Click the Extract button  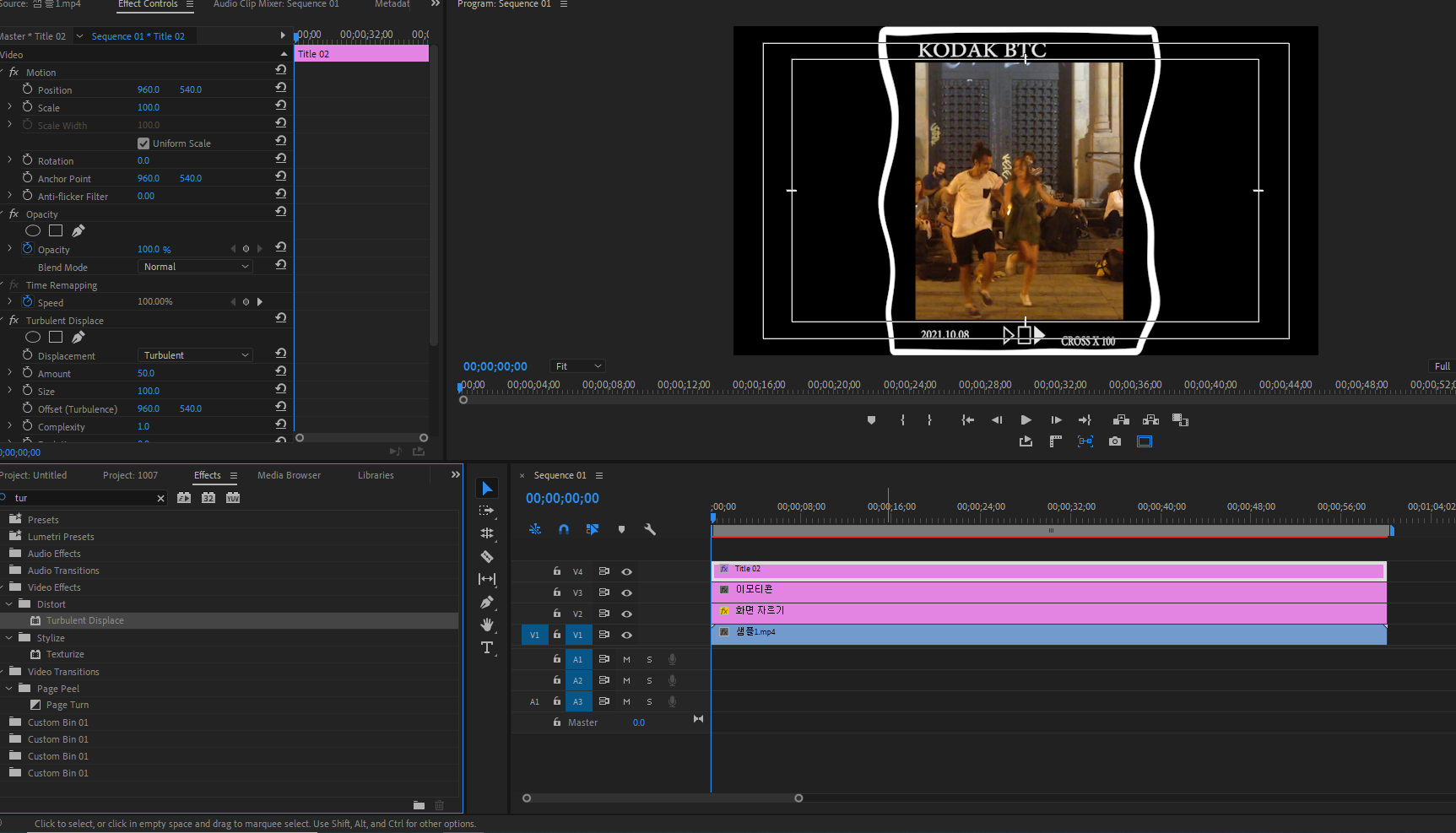click(1150, 419)
